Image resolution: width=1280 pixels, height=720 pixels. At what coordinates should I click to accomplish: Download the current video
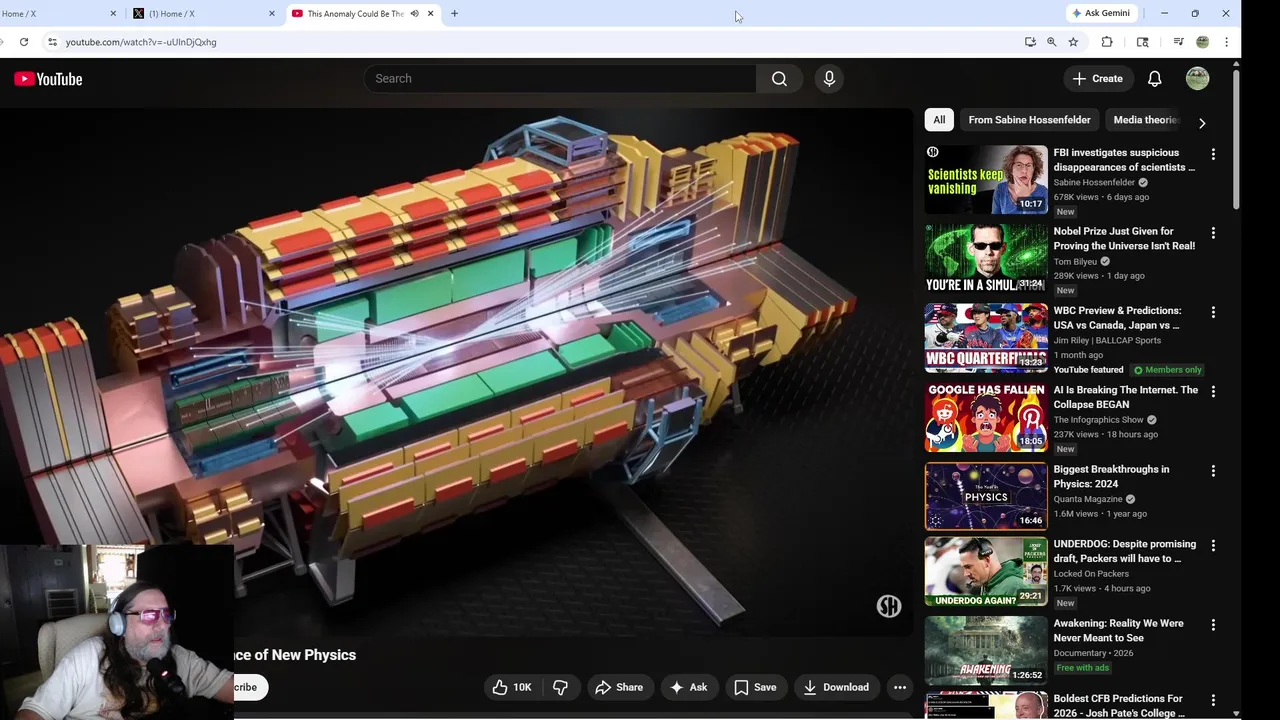coord(836,687)
